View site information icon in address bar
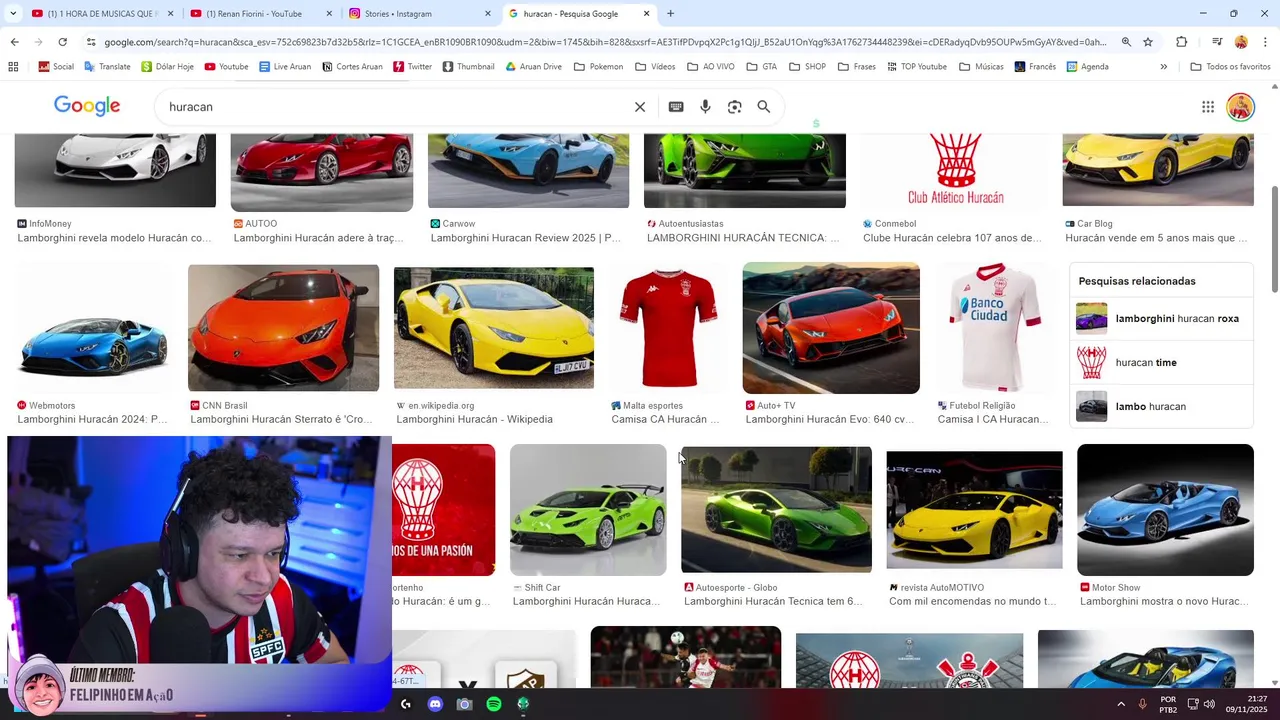The height and width of the screenshot is (720, 1280). 91,42
